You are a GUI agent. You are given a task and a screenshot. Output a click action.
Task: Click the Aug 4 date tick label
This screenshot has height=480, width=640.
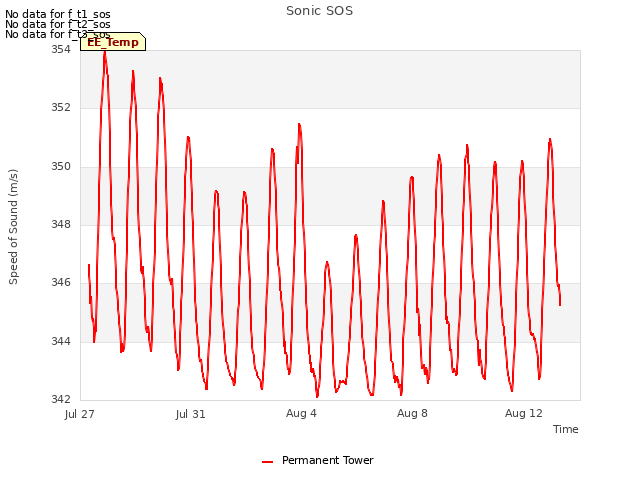pyautogui.click(x=301, y=413)
